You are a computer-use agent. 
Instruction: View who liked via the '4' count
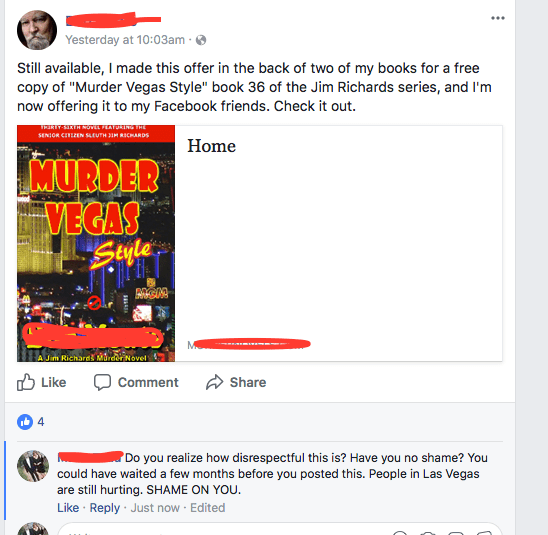click(x=41, y=422)
